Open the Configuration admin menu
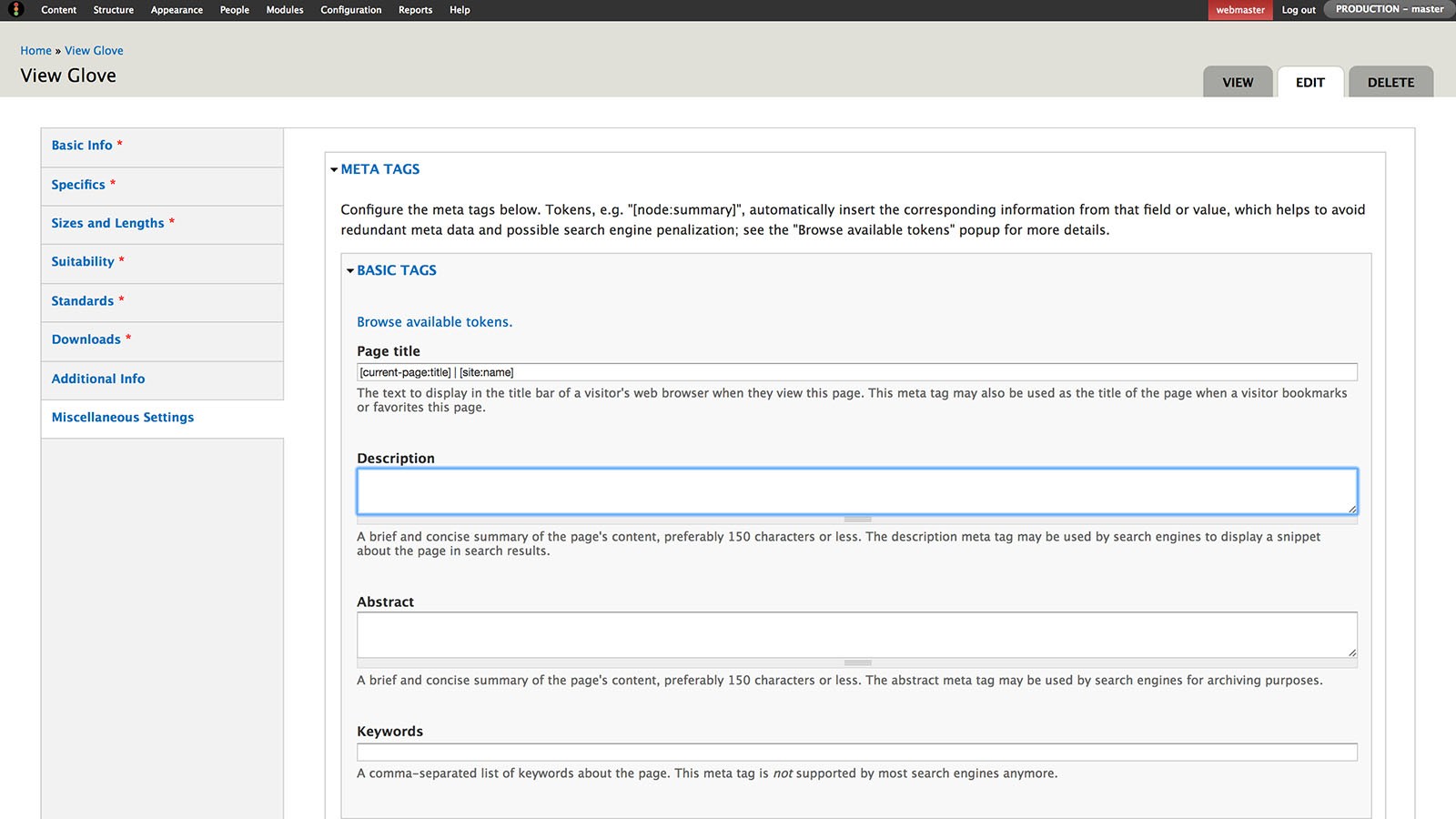Viewport: 1456px width, 819px height. [x=351, y=10]
